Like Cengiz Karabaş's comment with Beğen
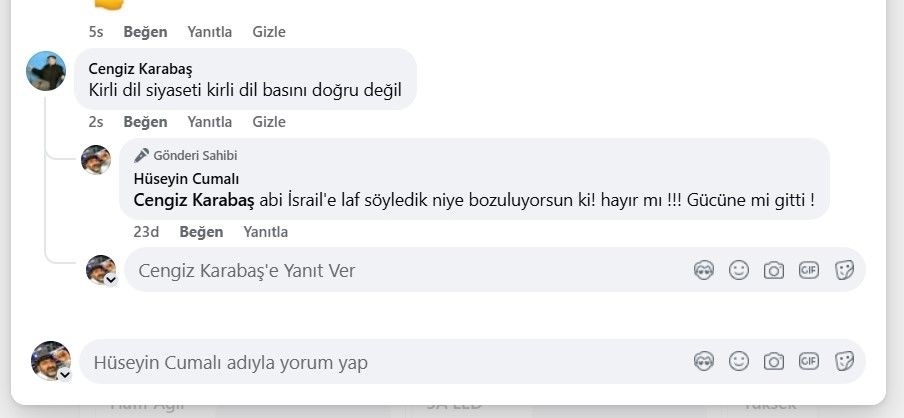The image size is (904, 418). [145, 122]
